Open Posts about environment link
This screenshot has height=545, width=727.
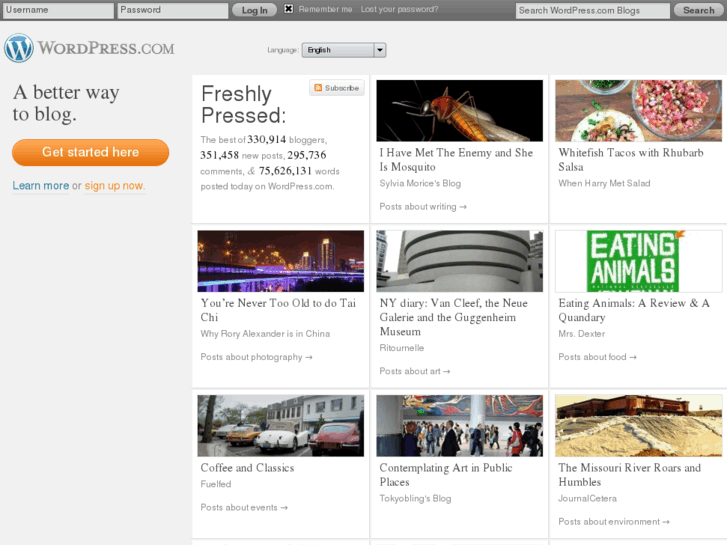click(x=614, y=521)
